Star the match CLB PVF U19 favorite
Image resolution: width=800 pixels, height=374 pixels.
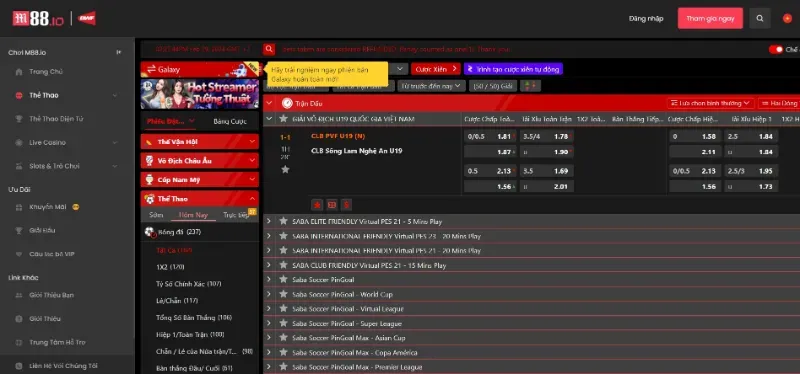tap(285, 169)
